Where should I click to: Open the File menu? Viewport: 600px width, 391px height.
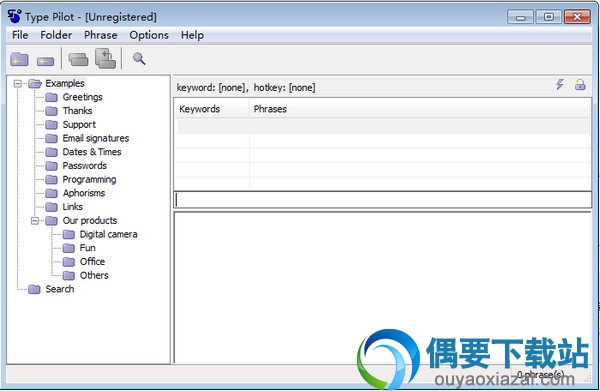click(20, 35)
